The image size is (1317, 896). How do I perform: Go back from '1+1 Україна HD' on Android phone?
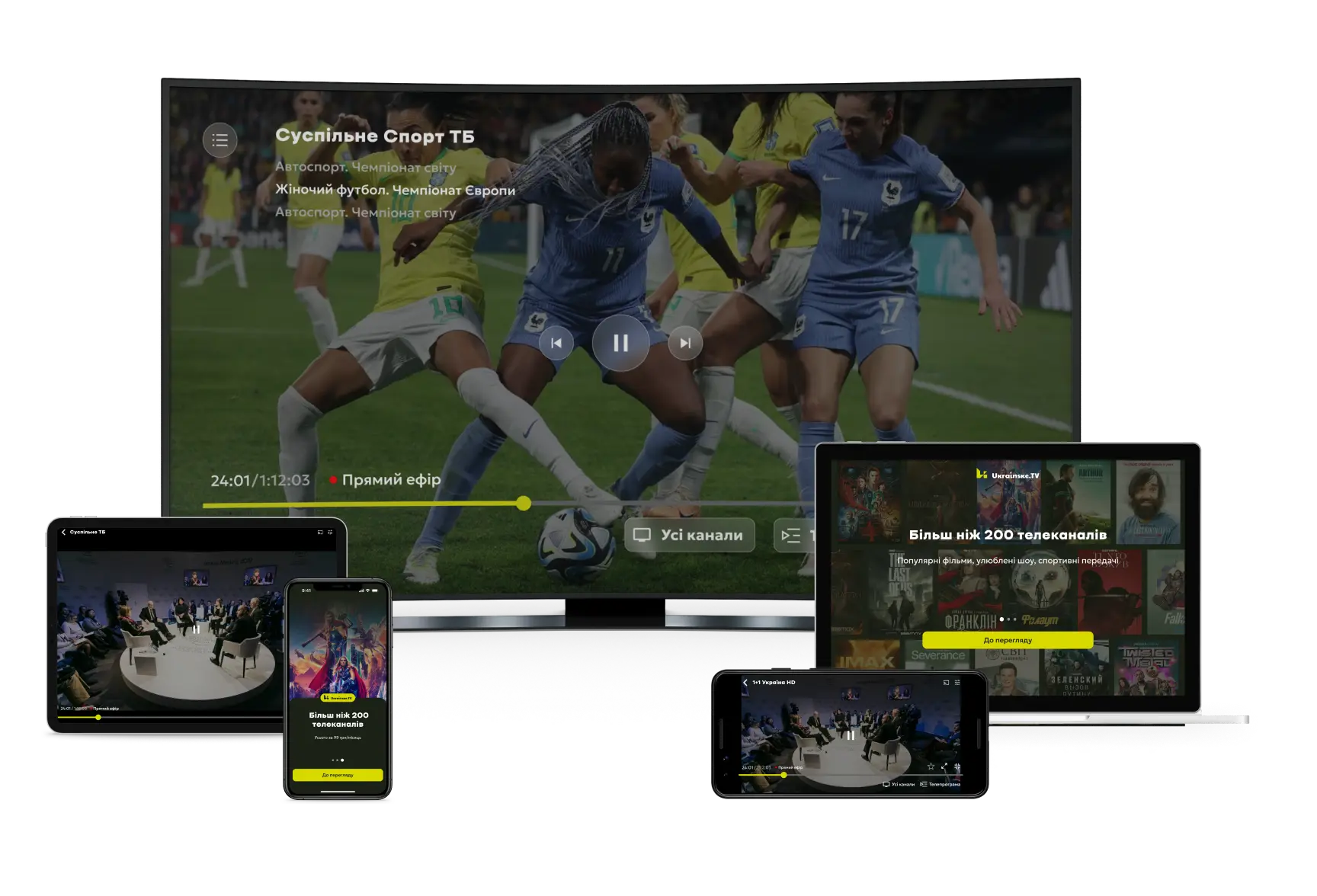[745, 682]
